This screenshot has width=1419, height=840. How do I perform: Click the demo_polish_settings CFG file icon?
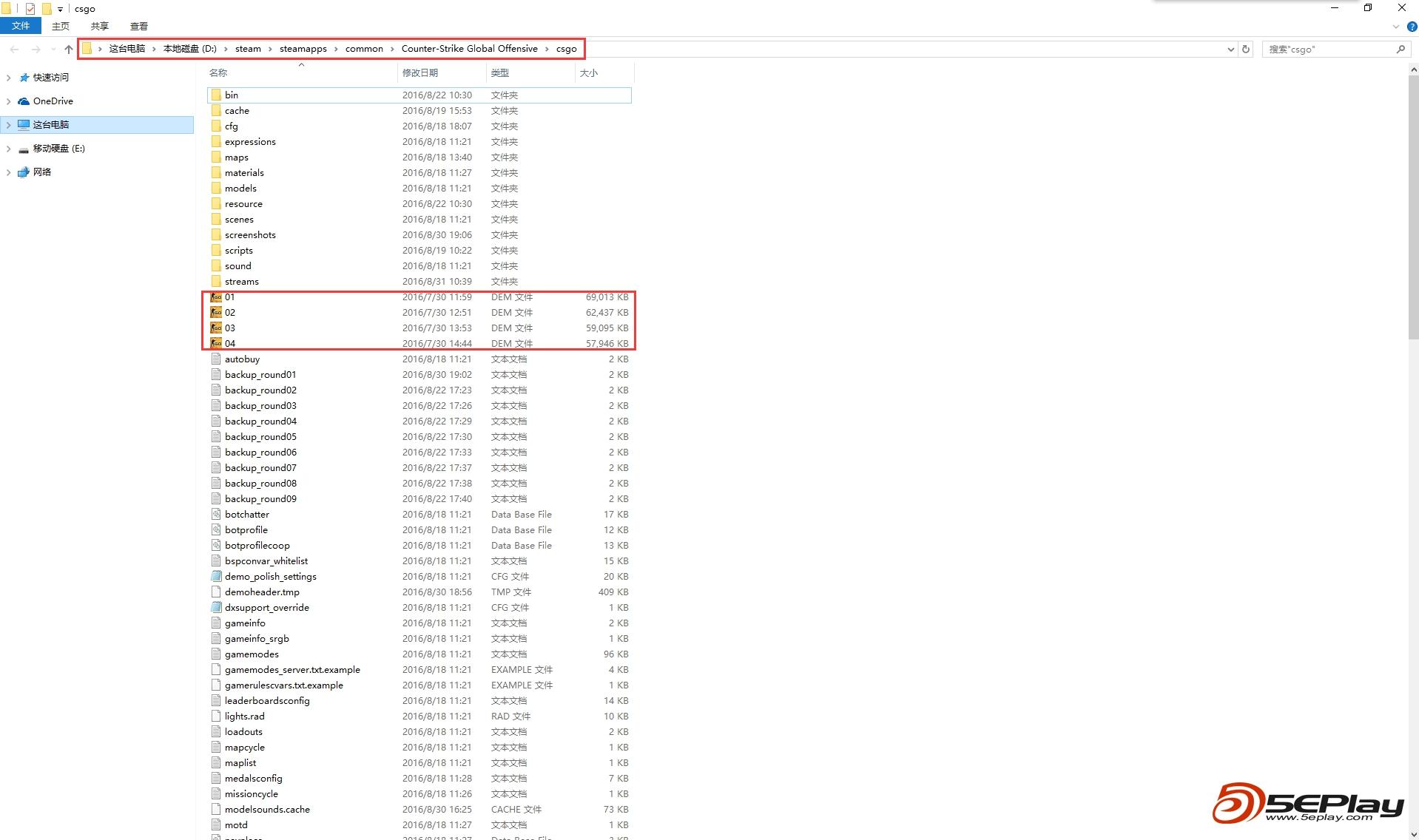click(x=216, y=577)
